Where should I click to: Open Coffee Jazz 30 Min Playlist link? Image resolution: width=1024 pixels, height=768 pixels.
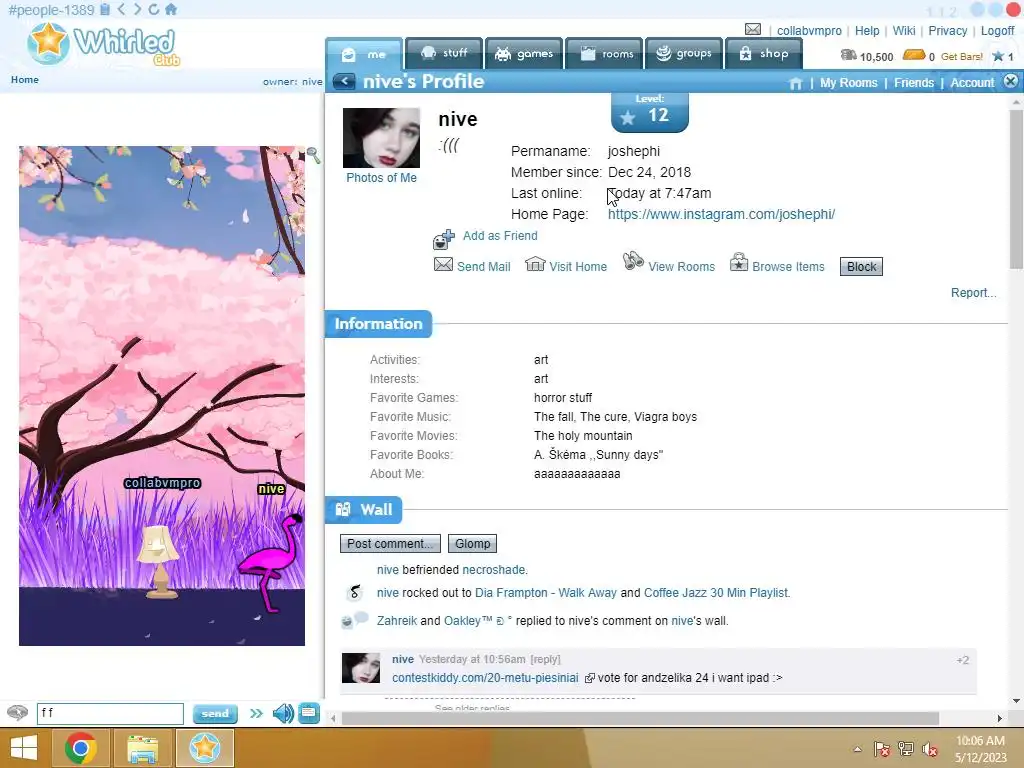716,592
